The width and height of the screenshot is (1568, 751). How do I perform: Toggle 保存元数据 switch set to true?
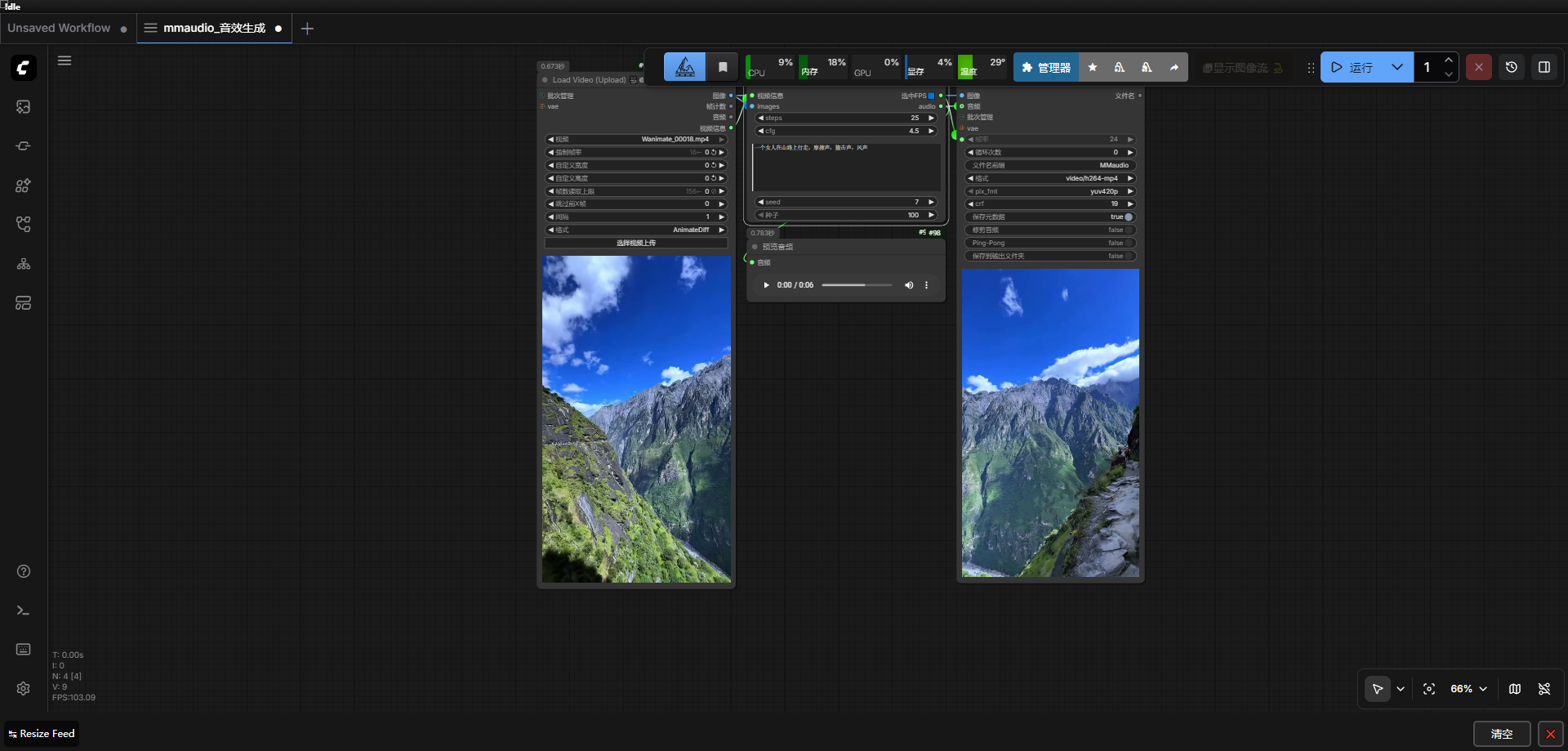click(1128, 217)
